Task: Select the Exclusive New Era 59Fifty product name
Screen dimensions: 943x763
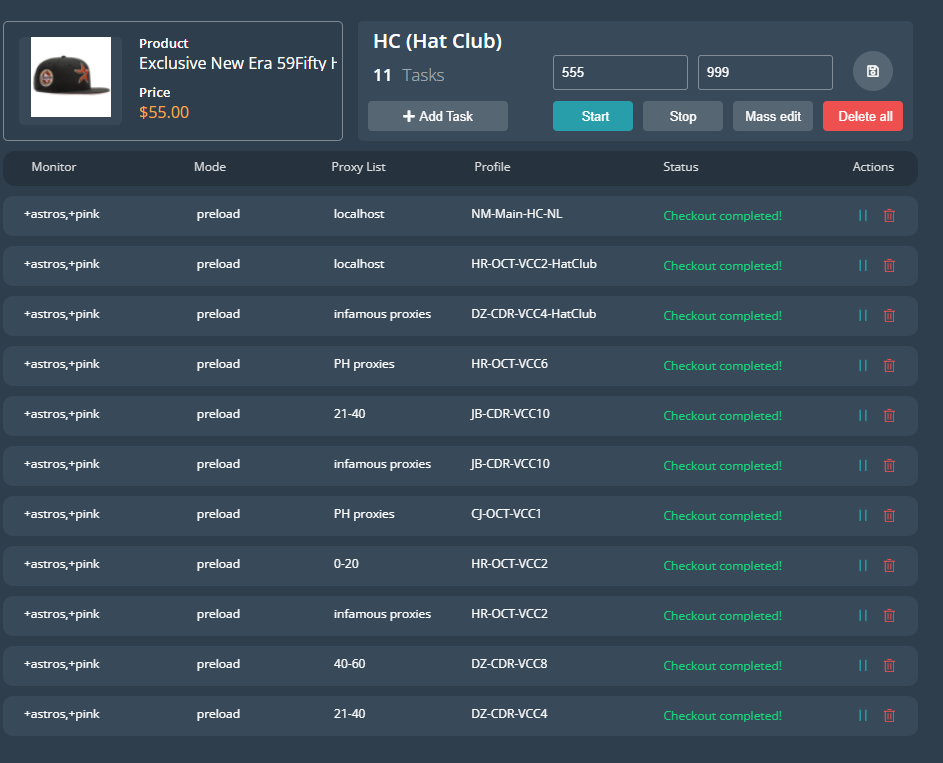Action: tap(238, 63)
